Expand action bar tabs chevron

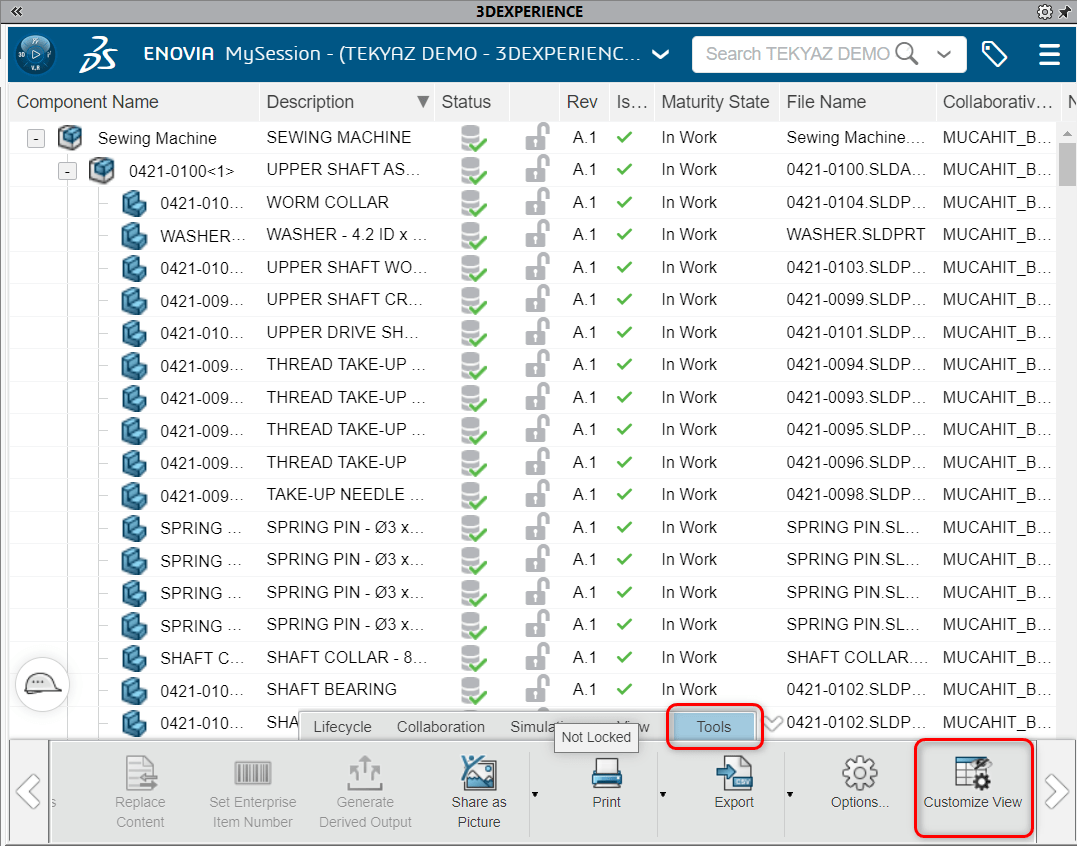point(774,724)
